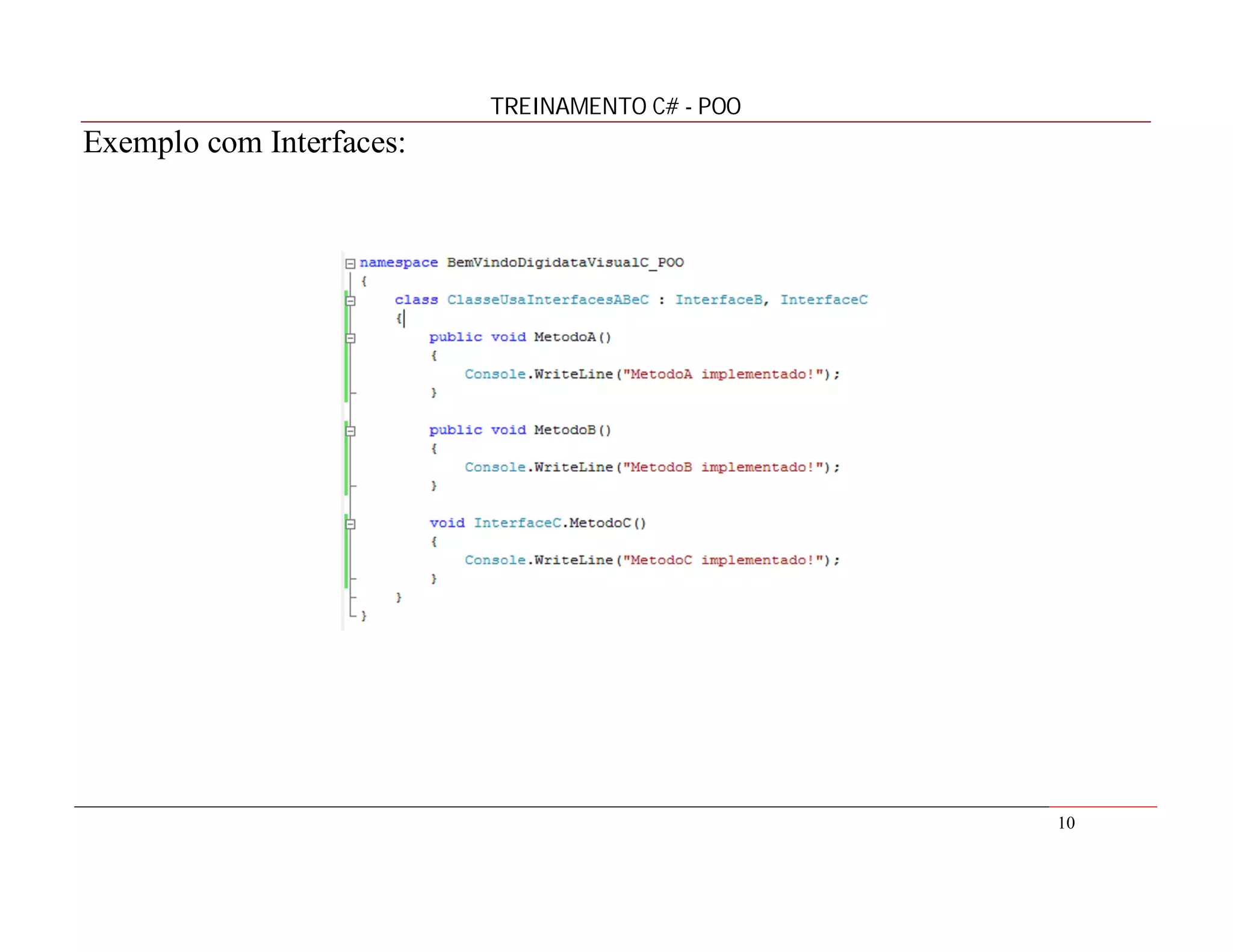Click InterfaceC in the class declaration
Image resolution: width=1233 pixels, height=952 pixels.
coord(824,300)
